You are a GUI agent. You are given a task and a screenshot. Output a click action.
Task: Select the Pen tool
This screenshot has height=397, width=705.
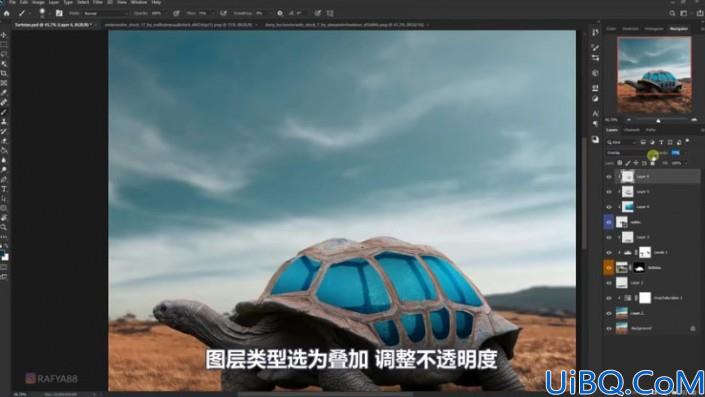click(x=4, y=179)
